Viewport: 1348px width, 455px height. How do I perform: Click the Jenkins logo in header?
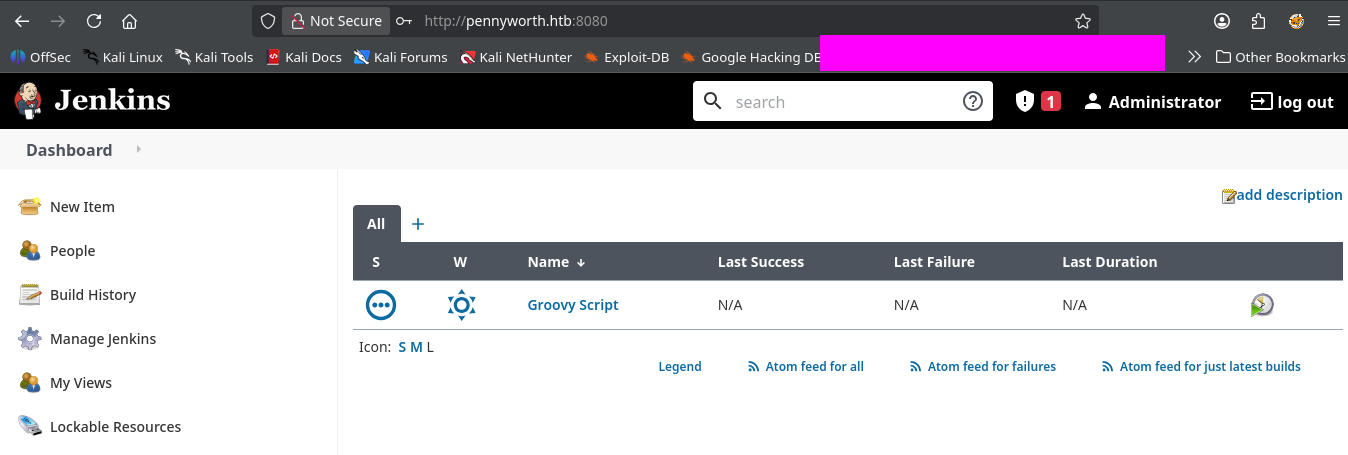[92, 101]
